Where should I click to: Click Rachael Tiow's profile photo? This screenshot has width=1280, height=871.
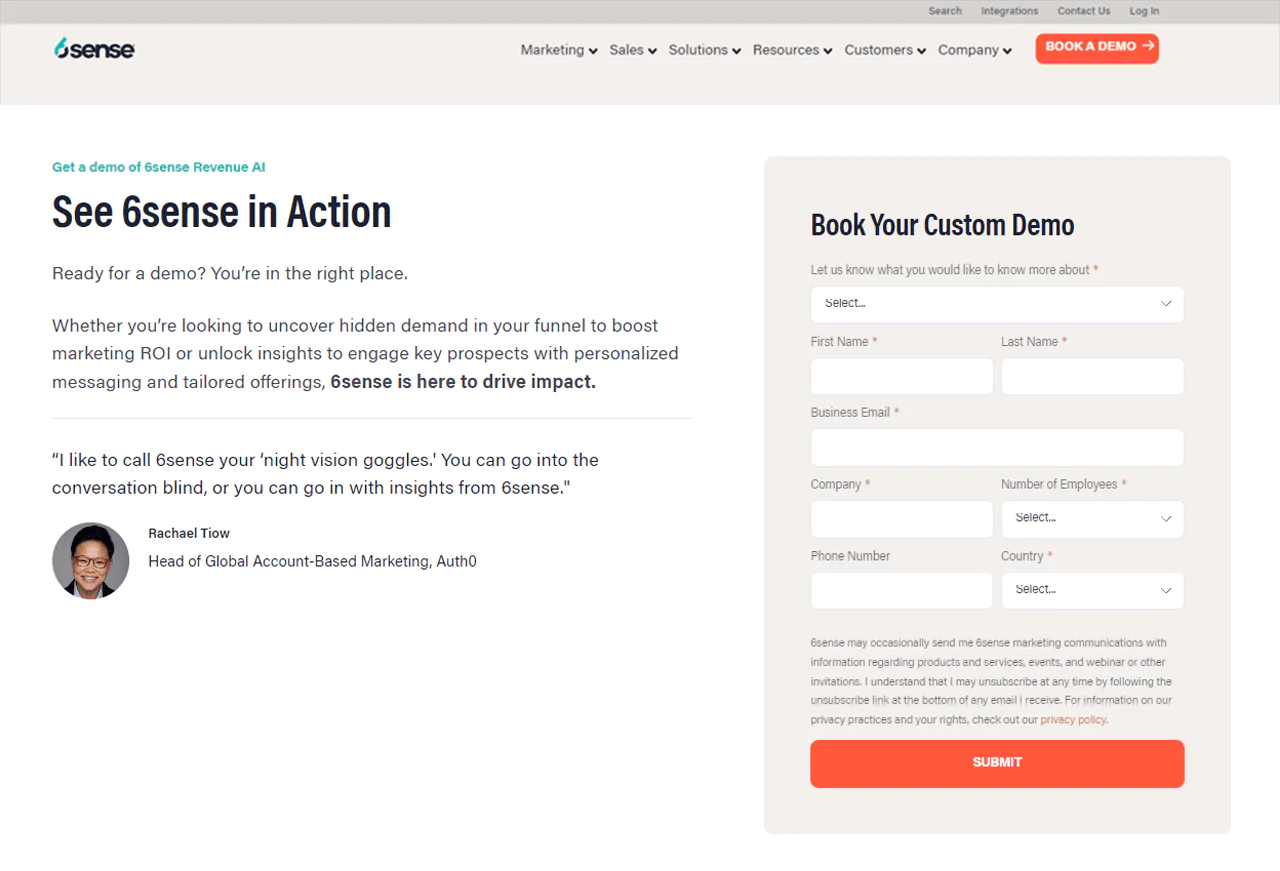pyautogui.click(x=91, y=561)
